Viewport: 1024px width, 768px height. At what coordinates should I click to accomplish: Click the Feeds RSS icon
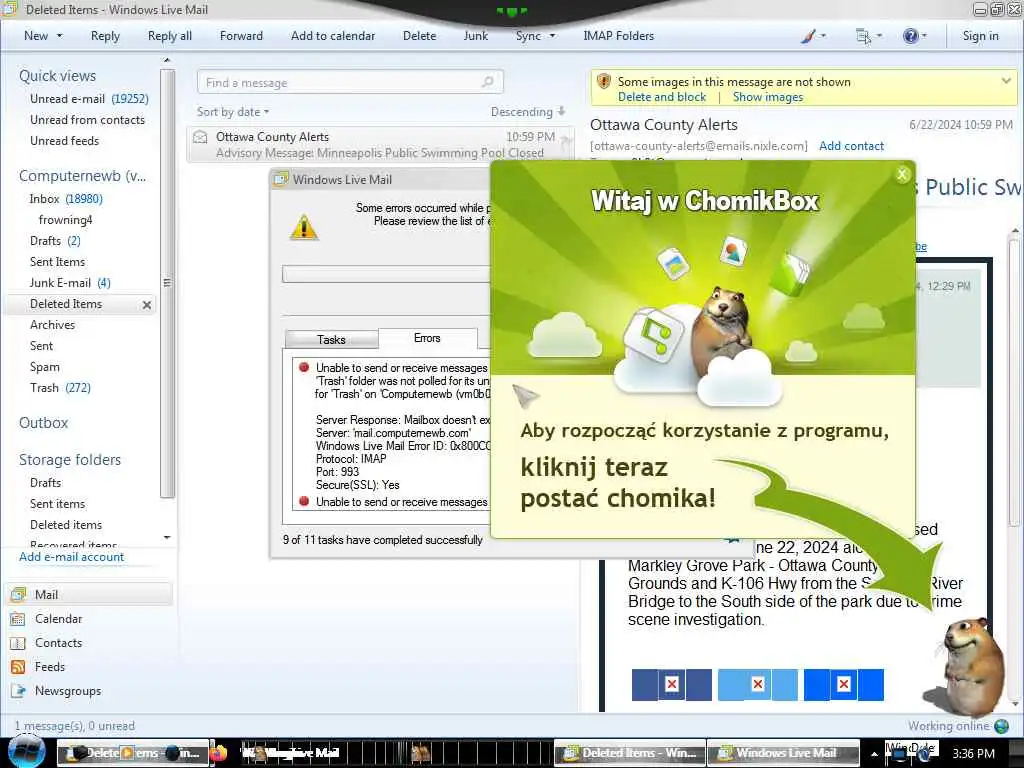18,667
